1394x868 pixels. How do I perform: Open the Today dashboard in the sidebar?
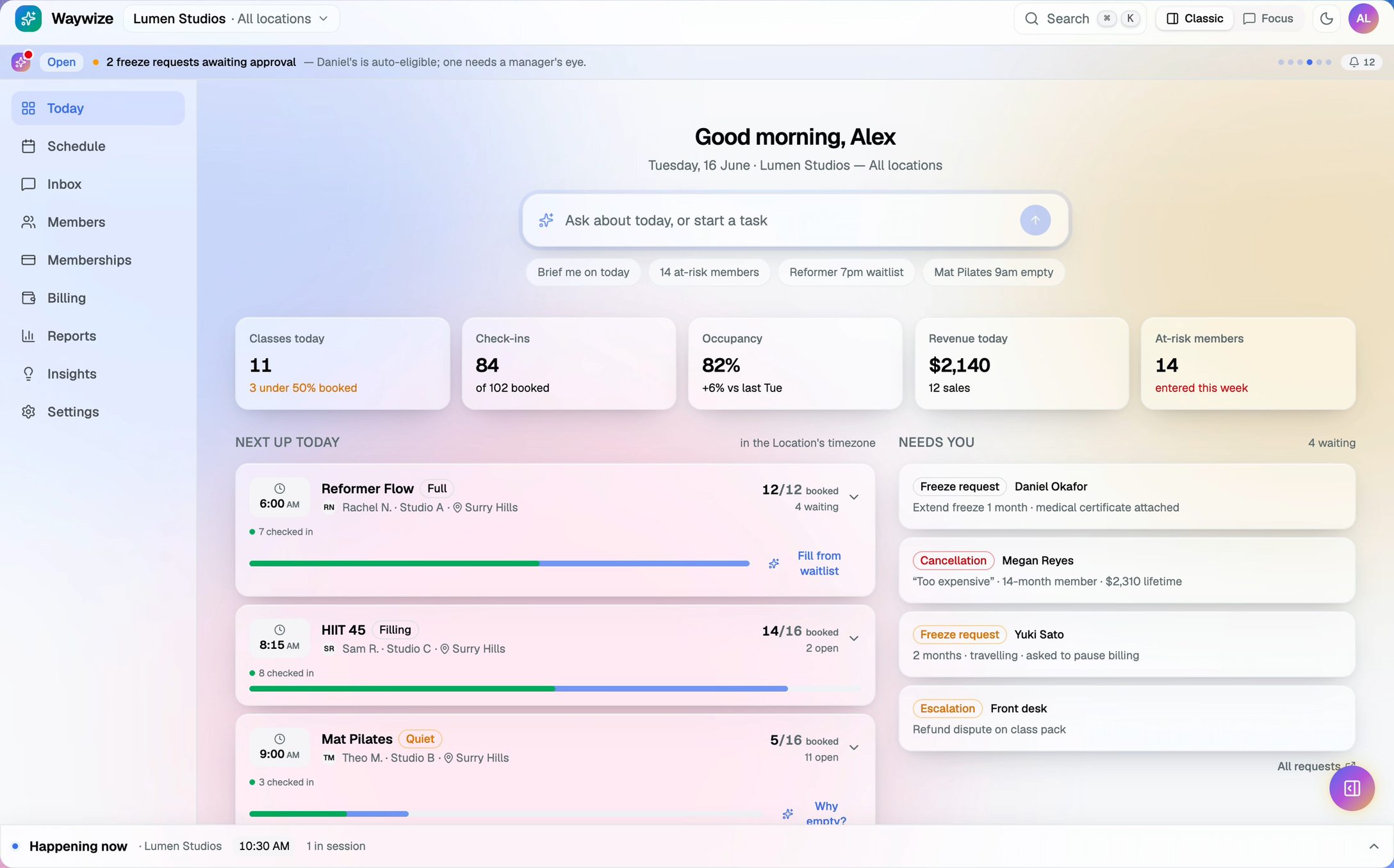[x=98, y=108]
